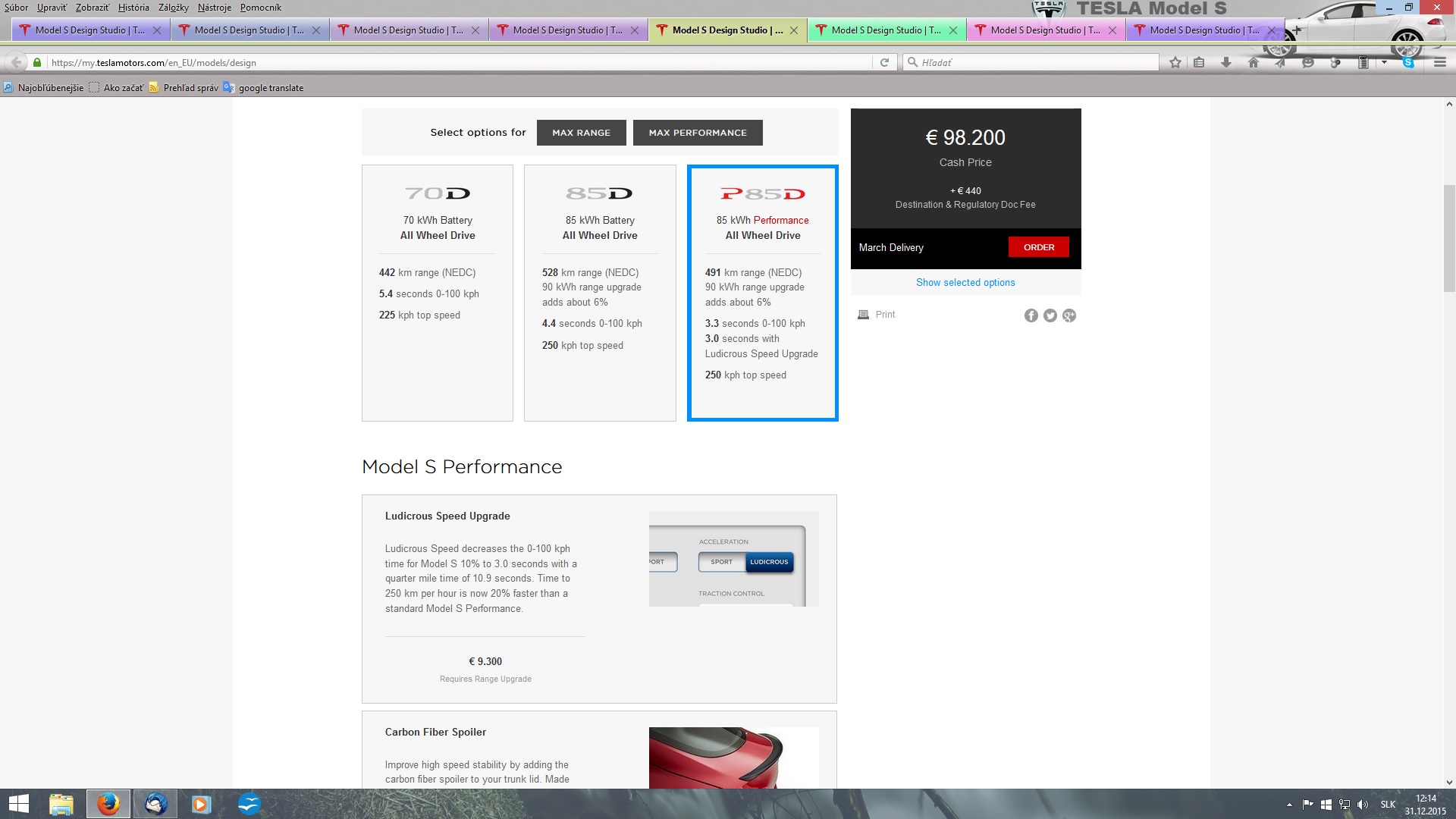
Task: Open the volume control in system tray
Action: (1363, 805)
